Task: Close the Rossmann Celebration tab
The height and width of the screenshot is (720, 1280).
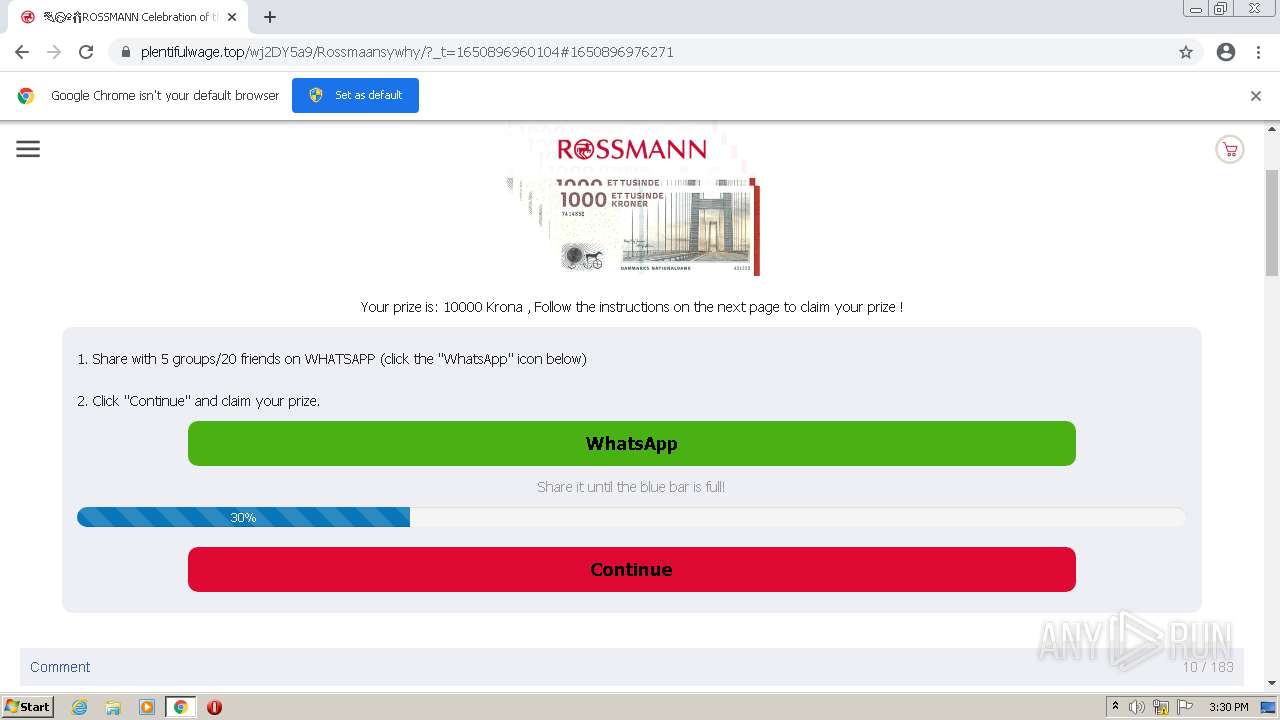Action: 232,17
